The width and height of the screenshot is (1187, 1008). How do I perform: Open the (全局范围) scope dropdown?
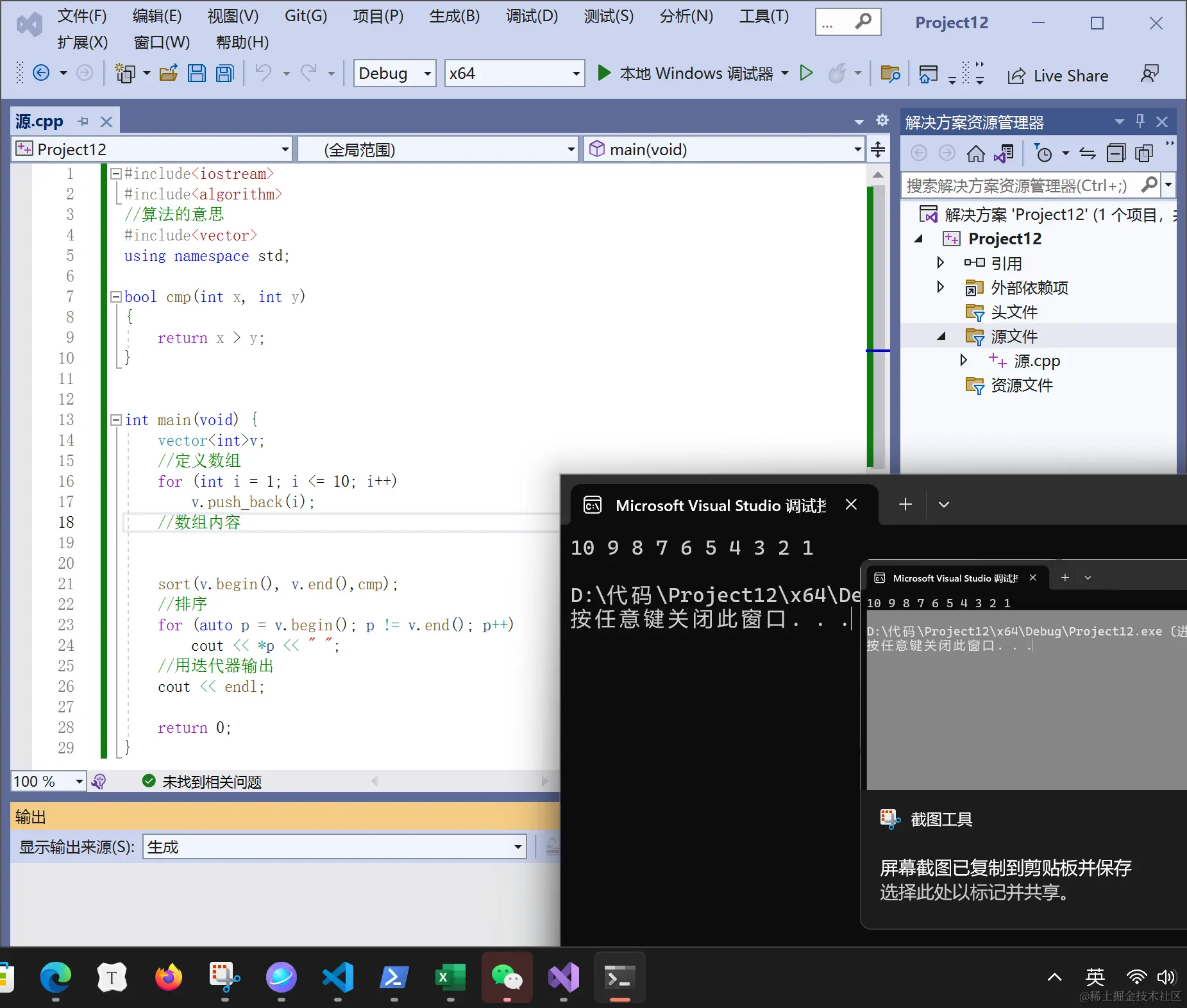point(439,149)
